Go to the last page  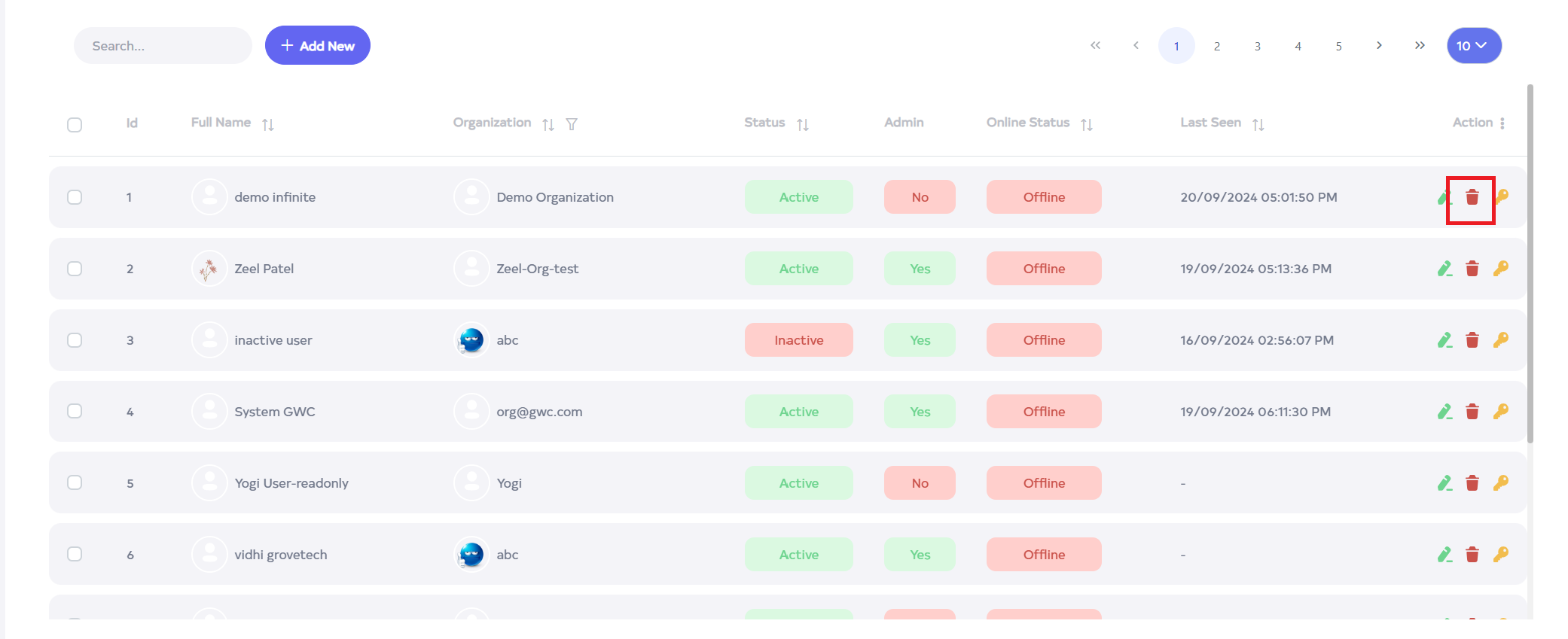[1420, 46]
